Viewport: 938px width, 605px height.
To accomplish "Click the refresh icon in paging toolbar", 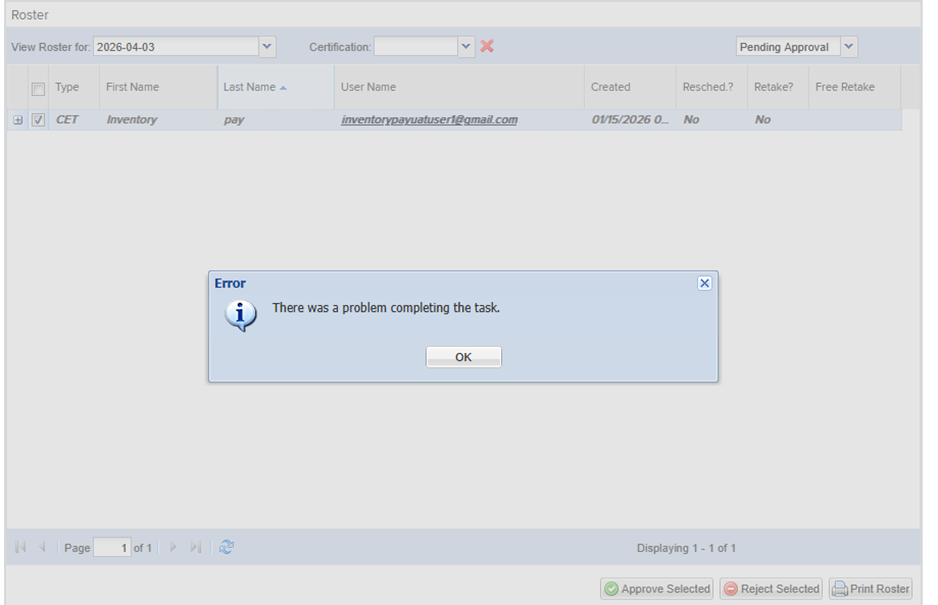I will (227, 547).
